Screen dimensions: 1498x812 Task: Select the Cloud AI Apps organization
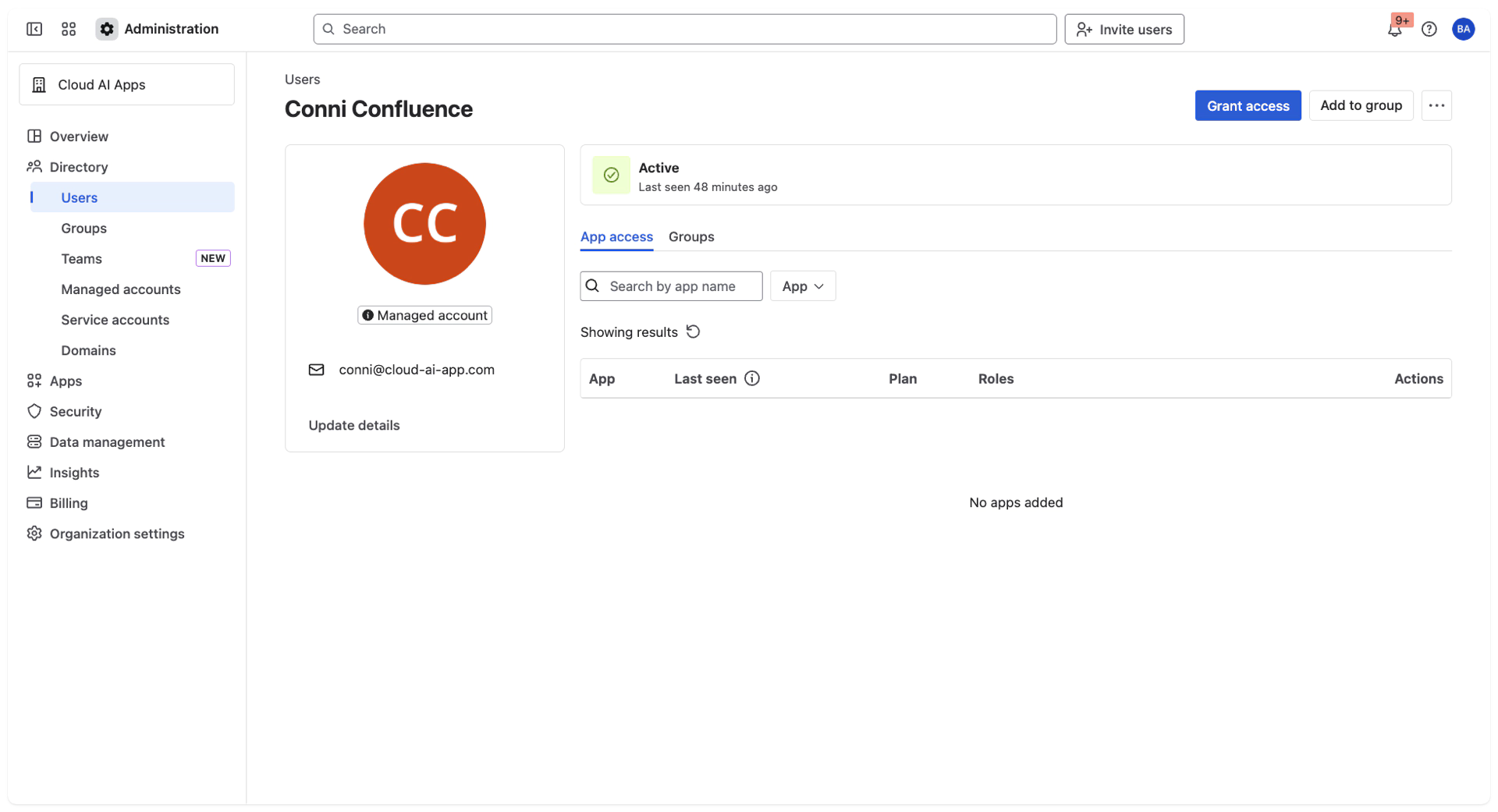click(126, 84)
